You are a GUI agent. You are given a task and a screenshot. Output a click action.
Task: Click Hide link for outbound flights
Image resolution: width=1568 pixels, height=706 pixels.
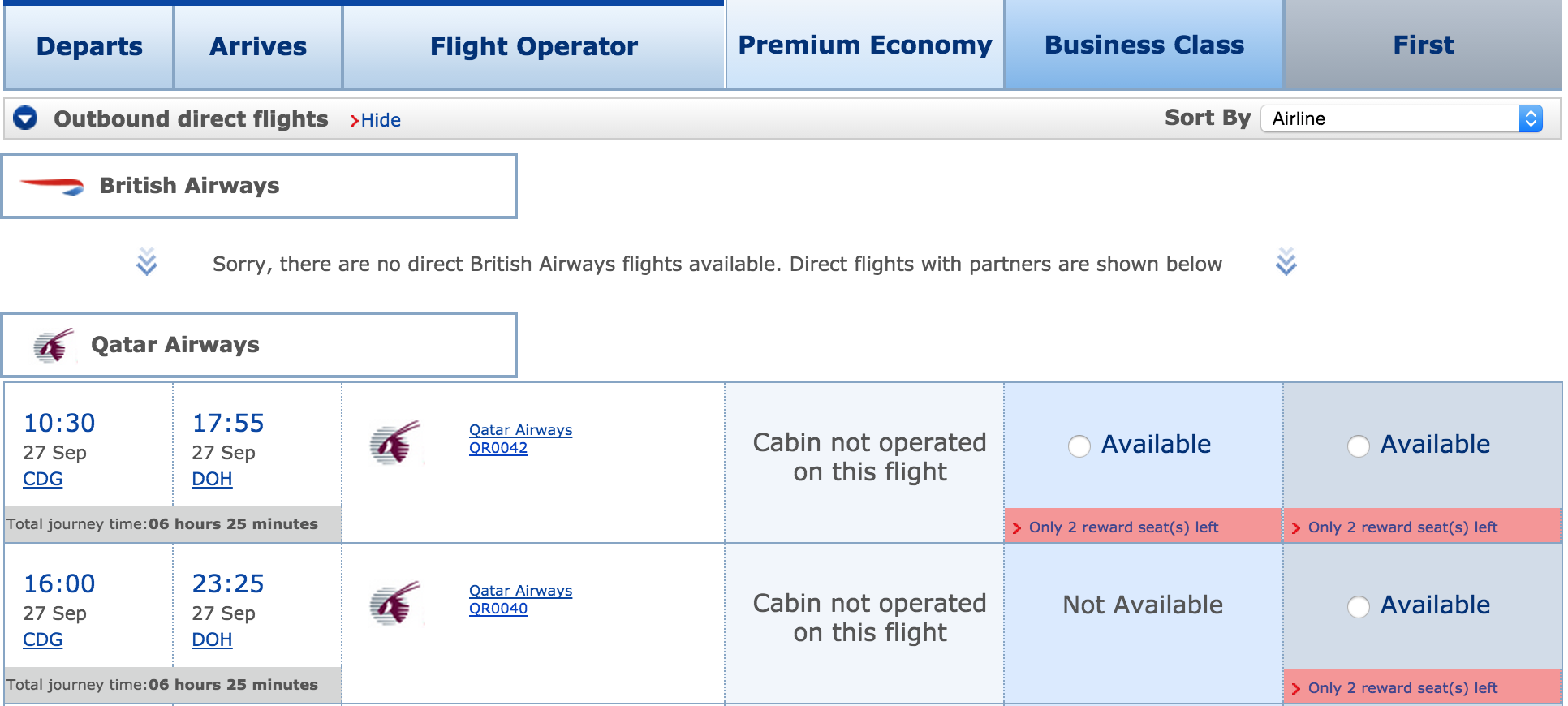[380, 120]
